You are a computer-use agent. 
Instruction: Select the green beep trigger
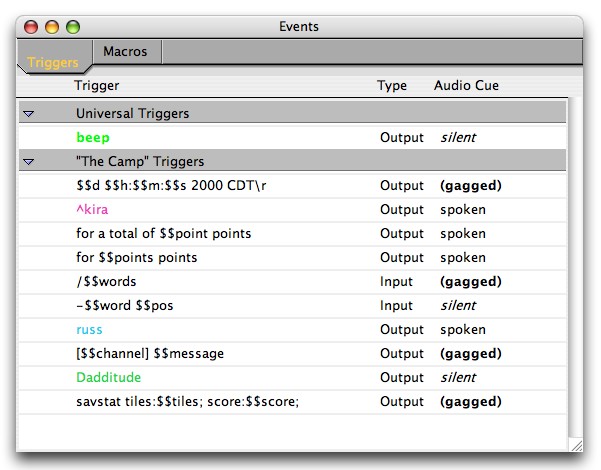coord(93,138)
